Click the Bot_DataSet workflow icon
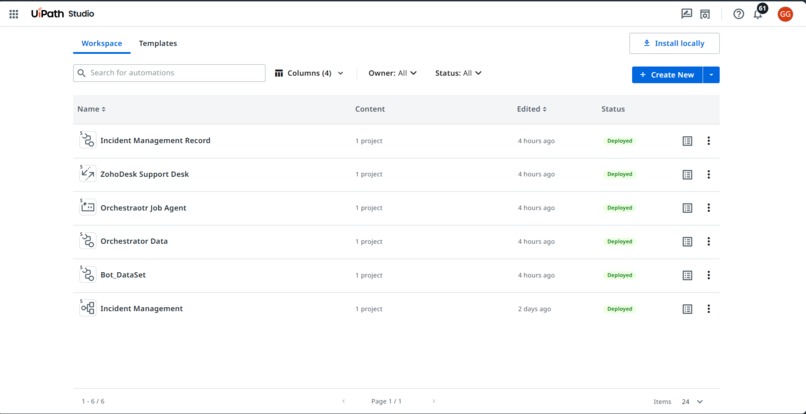 [x=88, y=275]
